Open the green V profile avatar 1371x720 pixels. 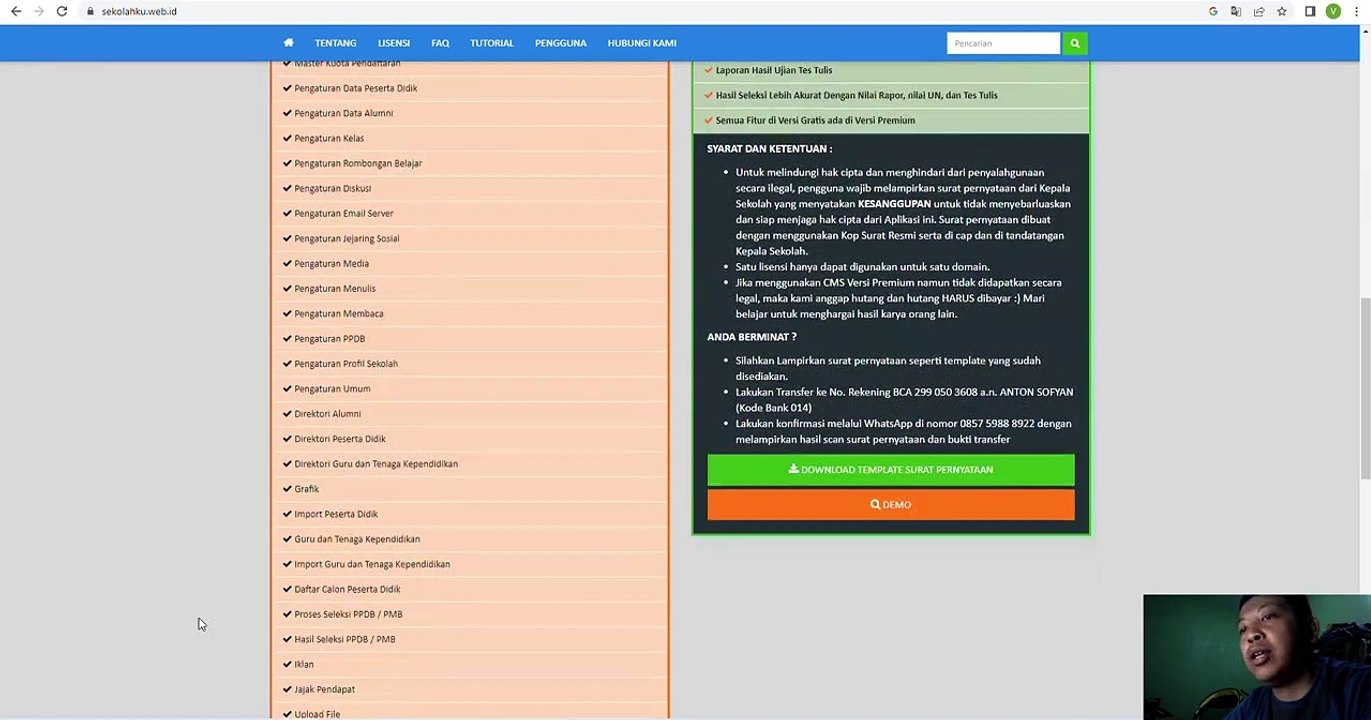point(1333,11)
